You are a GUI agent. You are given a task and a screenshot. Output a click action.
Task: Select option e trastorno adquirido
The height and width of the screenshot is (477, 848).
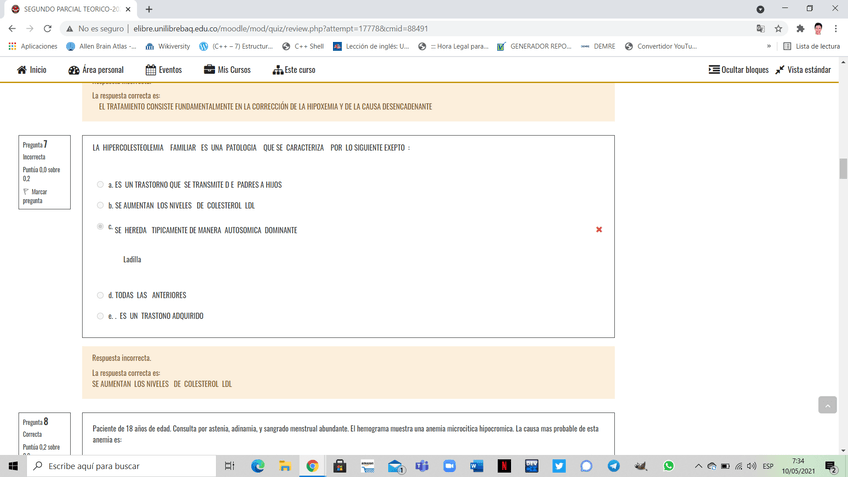pyautogui.click(x=100, y=316)
